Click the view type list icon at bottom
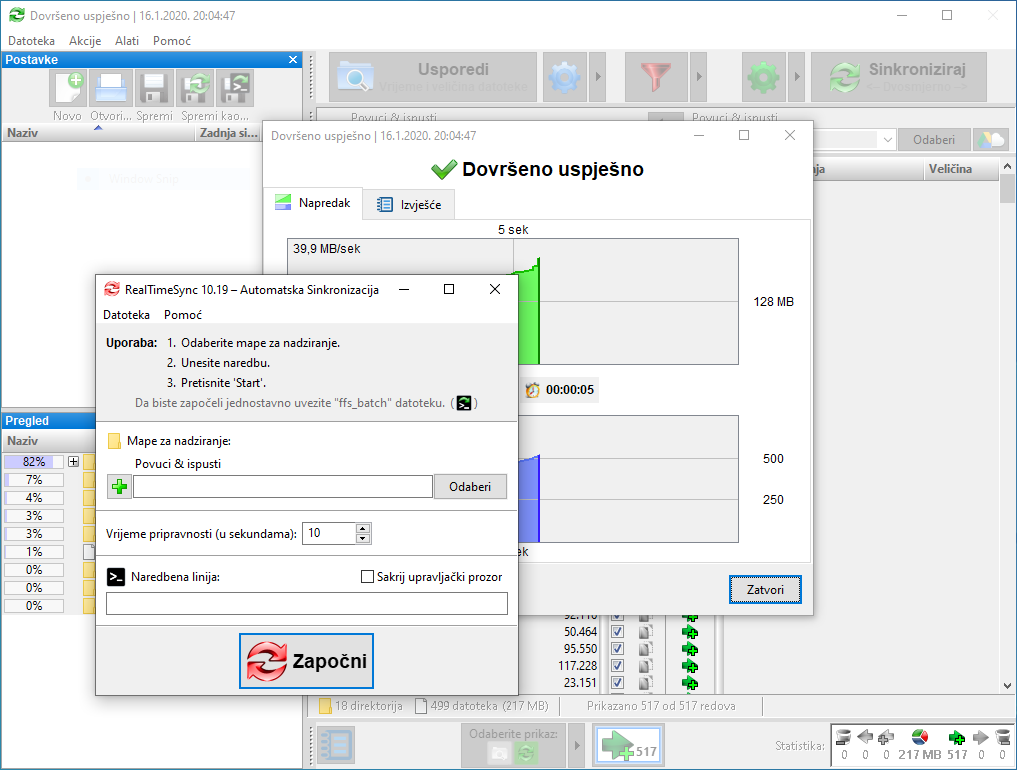The width and height of the screenshot is (1017, 770). click(336, 745)
